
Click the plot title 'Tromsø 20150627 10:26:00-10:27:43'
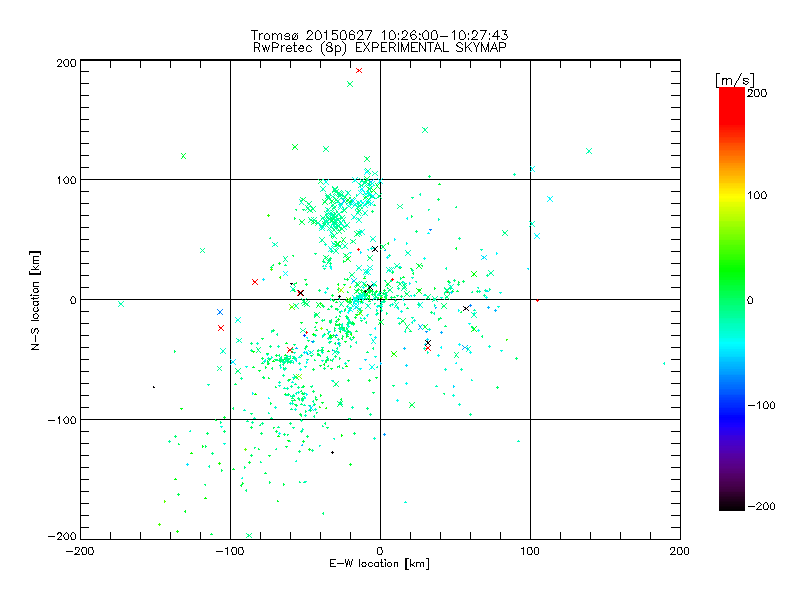tap(379, 35)
